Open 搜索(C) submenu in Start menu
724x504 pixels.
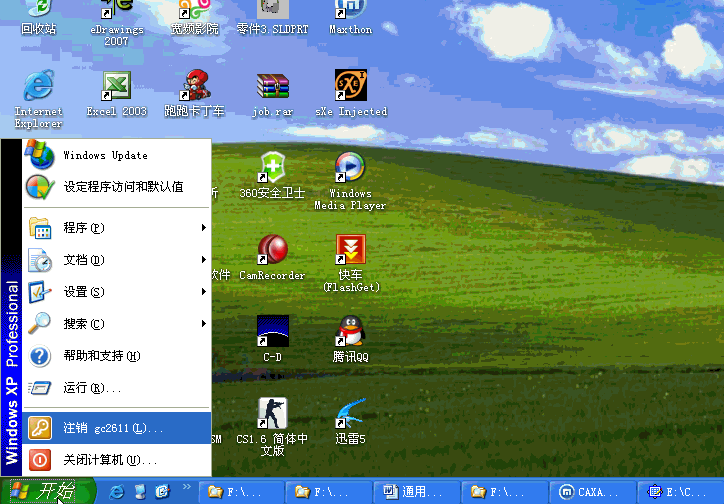[117, 324]
